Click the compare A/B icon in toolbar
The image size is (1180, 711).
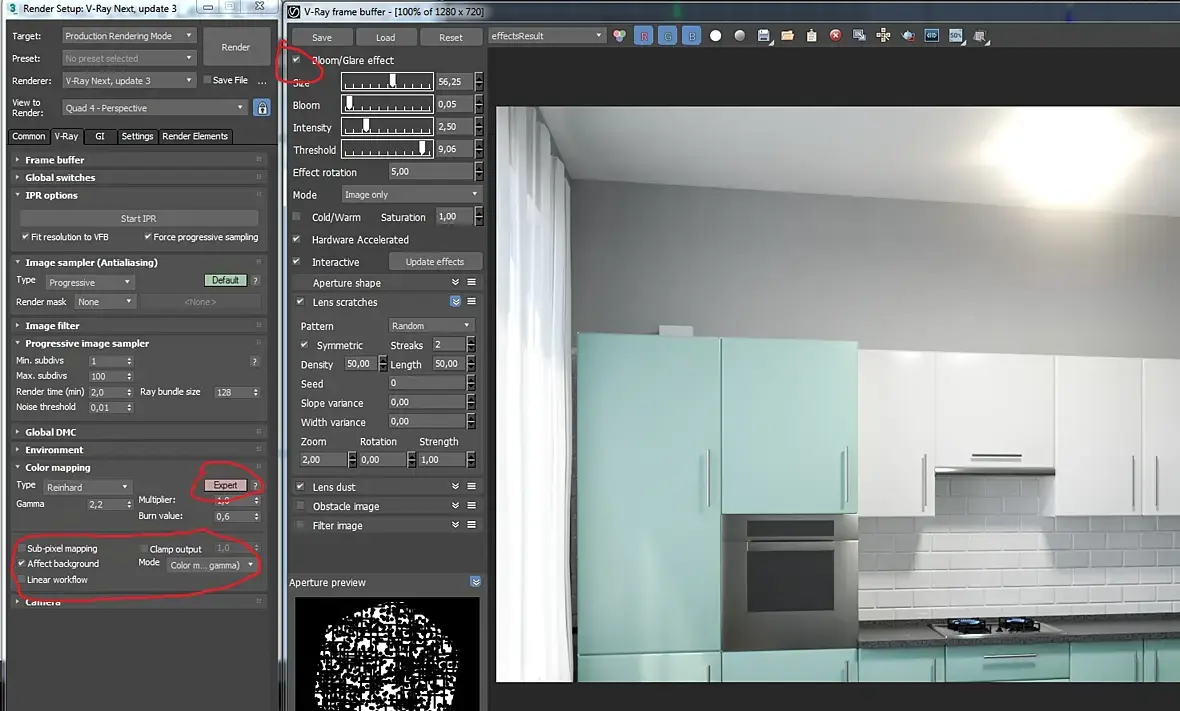tap(932, 36)
